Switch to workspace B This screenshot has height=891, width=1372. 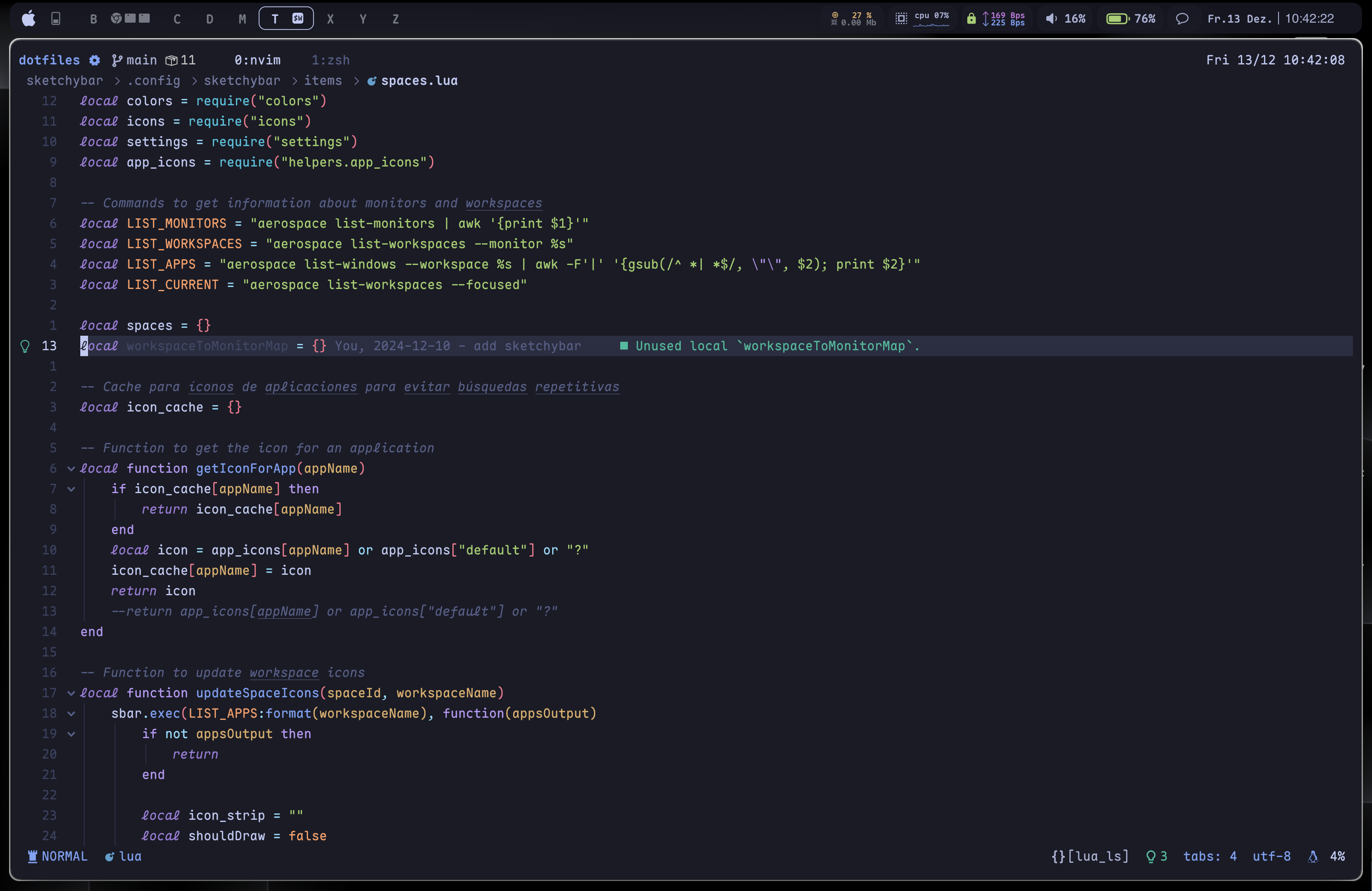click(93, 19)
